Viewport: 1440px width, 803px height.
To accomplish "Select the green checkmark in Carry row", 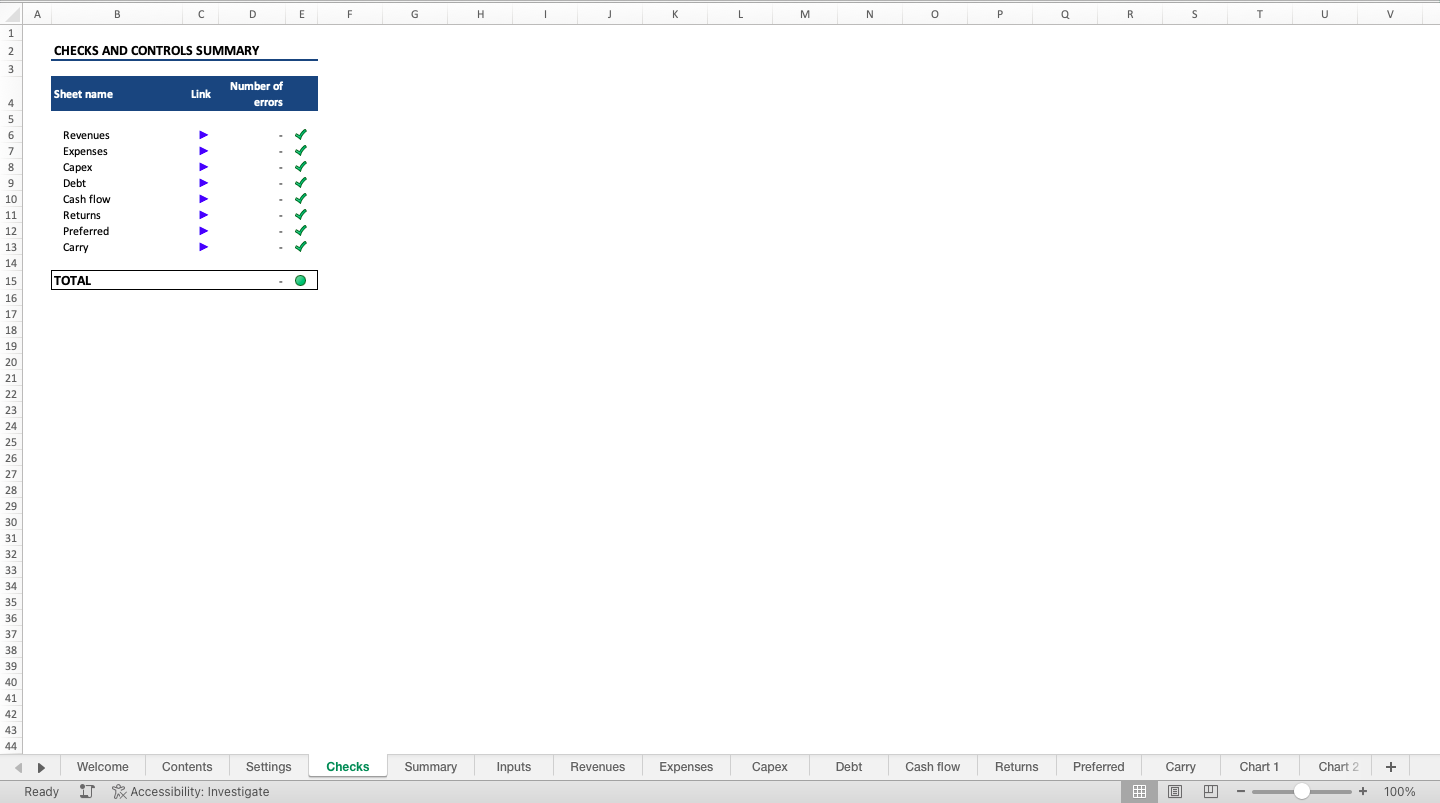I will 301,246.
